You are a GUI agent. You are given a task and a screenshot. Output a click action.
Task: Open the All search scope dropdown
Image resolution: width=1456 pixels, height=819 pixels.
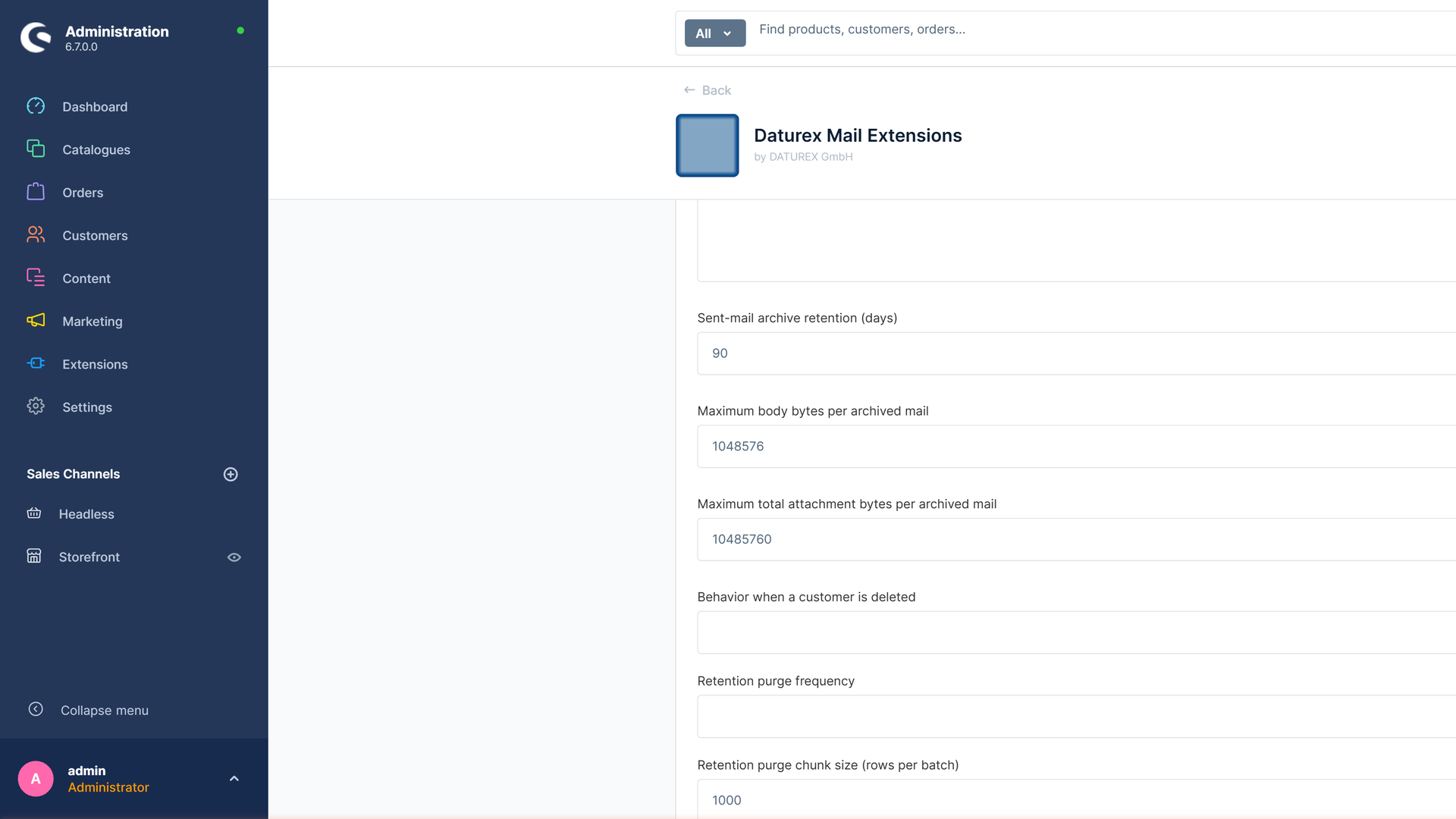pyautogui.click(x=715, y=33)
